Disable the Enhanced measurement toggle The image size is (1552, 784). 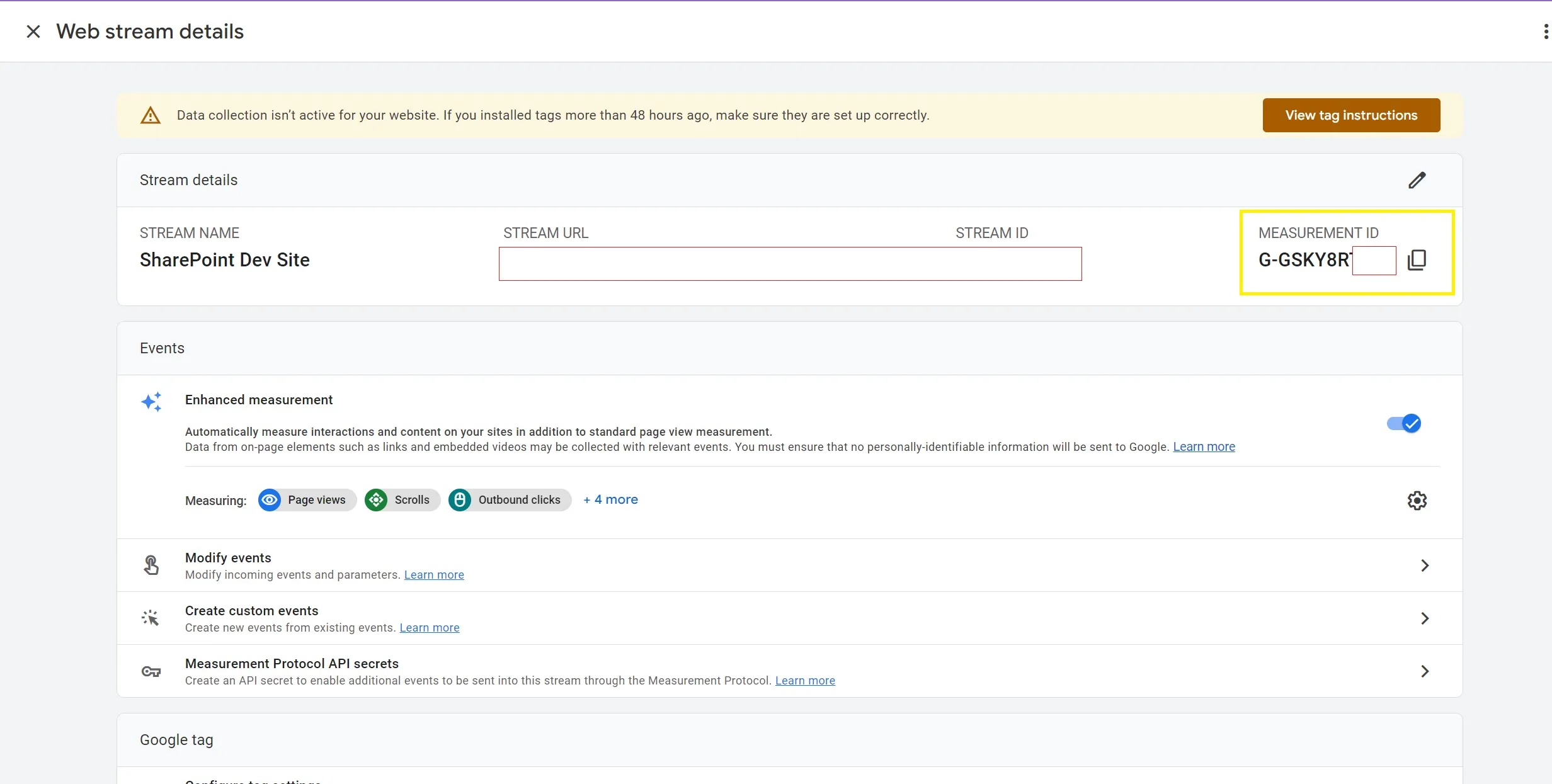pyautogui.click(x=1404, y=423)
